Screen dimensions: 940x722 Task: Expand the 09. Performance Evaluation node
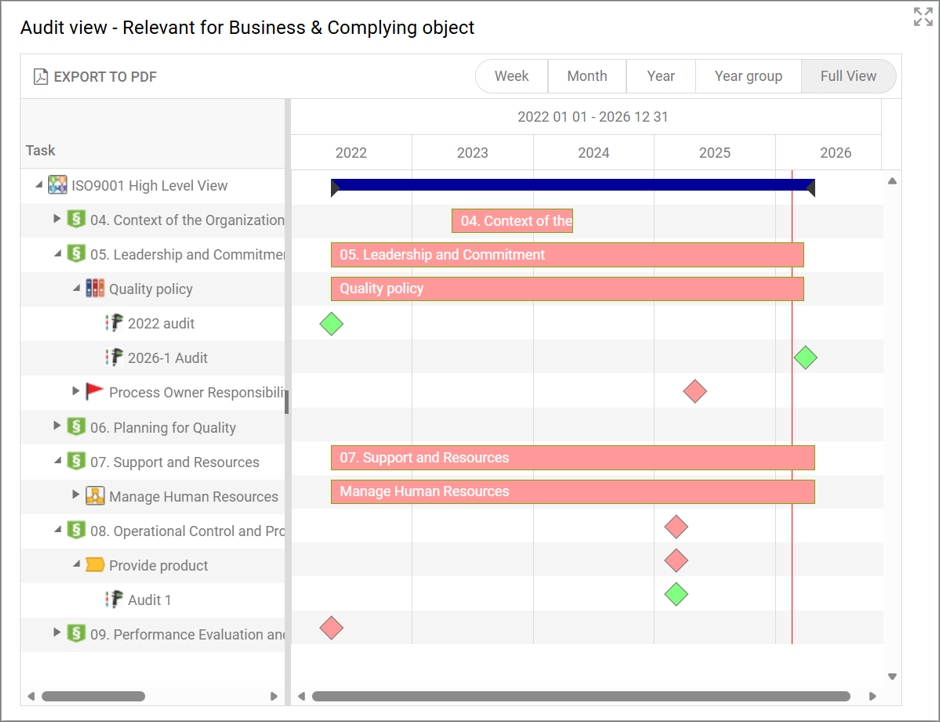(58, 634)
